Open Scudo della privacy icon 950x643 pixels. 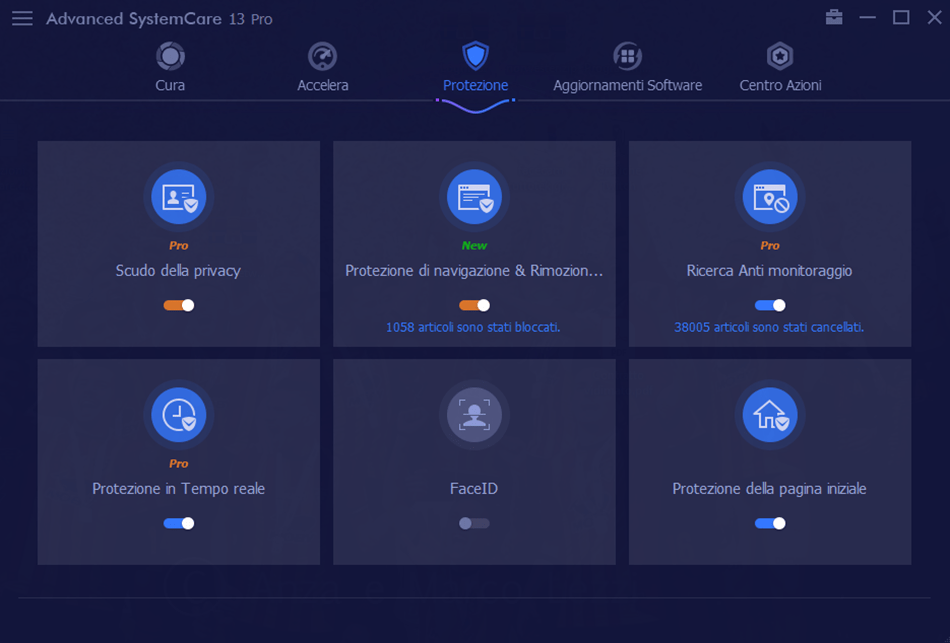tap(179, 197)
